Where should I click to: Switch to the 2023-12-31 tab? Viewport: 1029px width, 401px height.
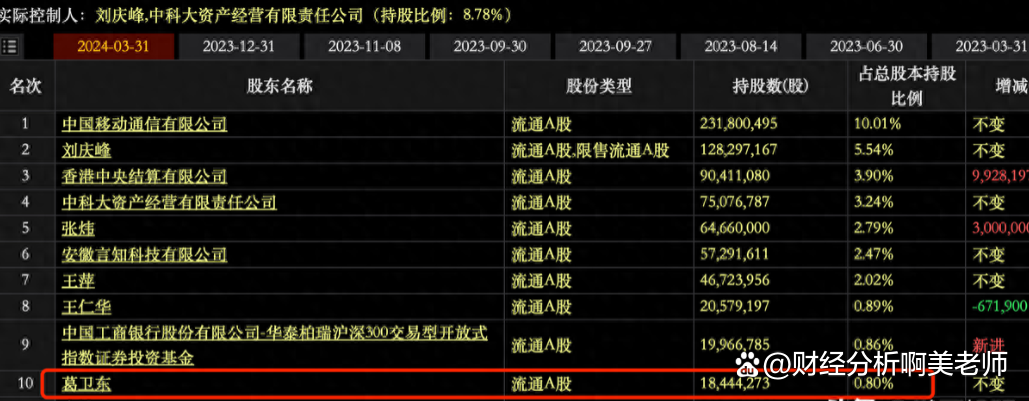[238, 46]
